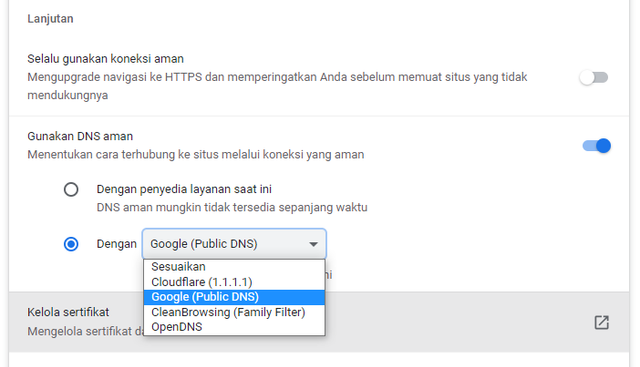Choose Cloudflare (1.1.1.1) from the list
Viewport: 640px width, 367px height.
pos(234,282)
